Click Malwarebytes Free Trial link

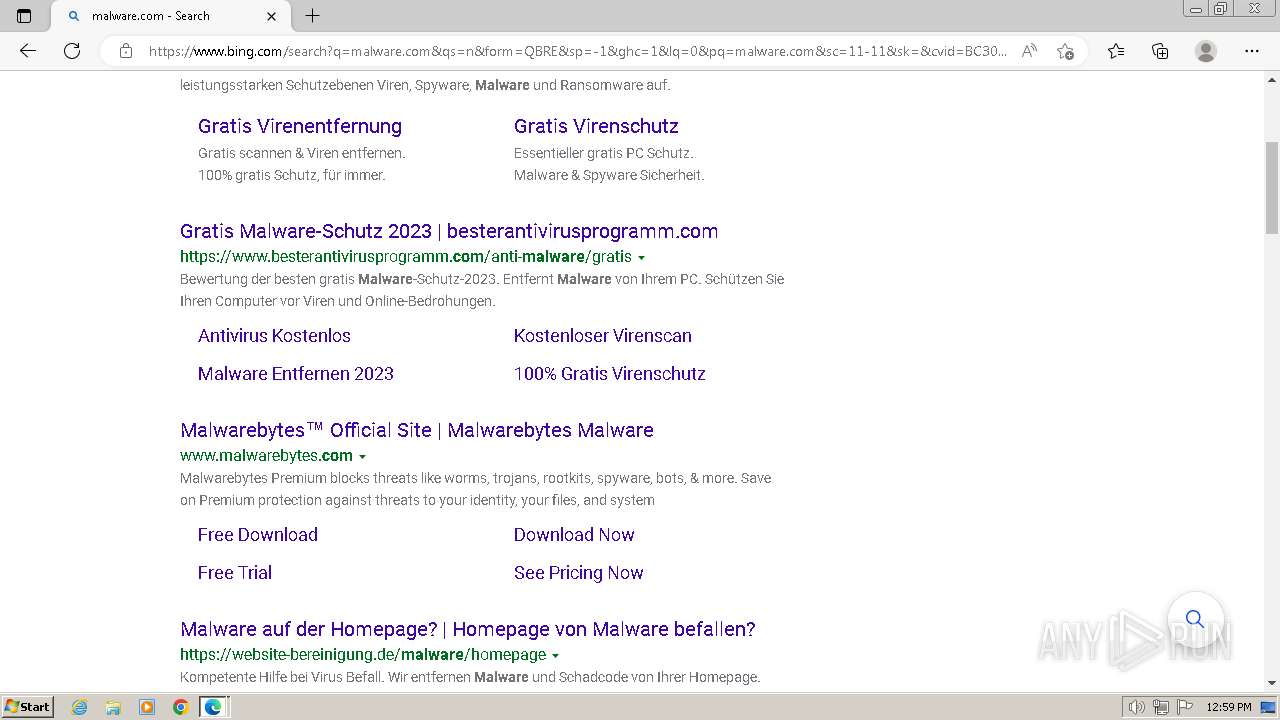pos(235,573)
